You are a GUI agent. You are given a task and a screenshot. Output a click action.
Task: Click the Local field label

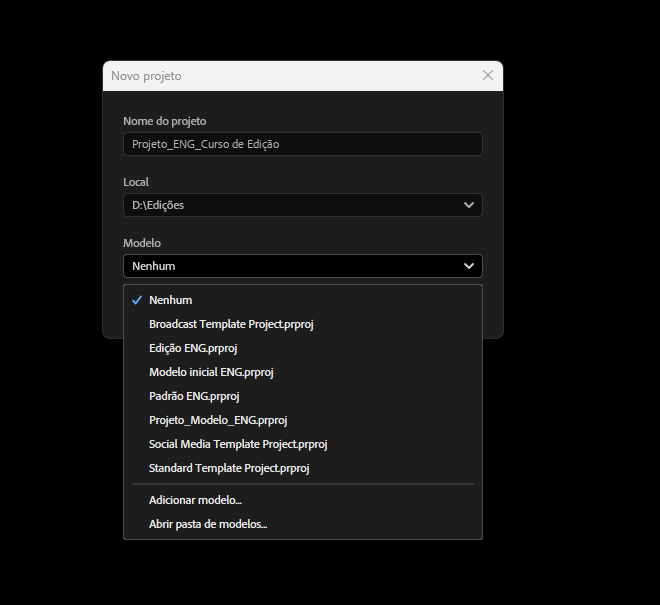[x=136, y=182]
